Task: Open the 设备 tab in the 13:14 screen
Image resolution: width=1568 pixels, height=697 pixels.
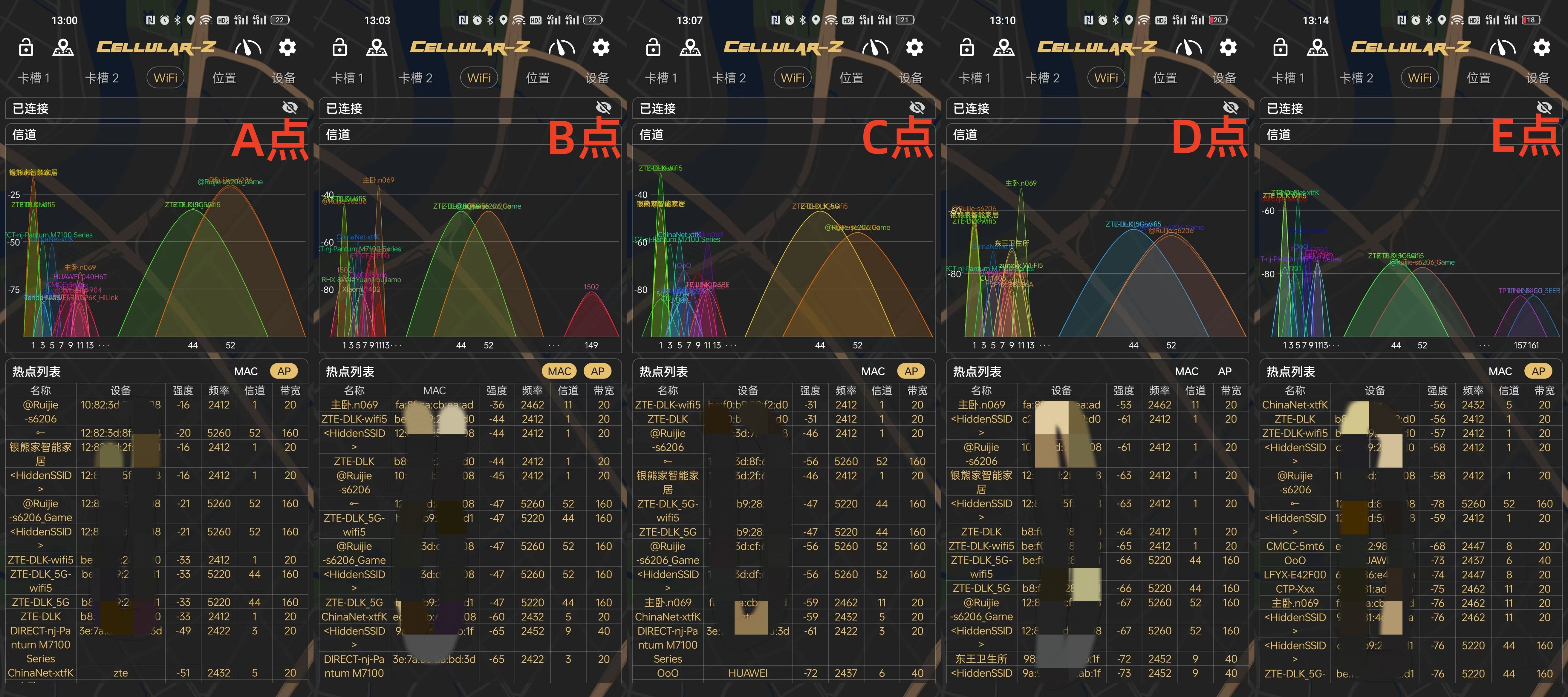Action: (1538, 78)
